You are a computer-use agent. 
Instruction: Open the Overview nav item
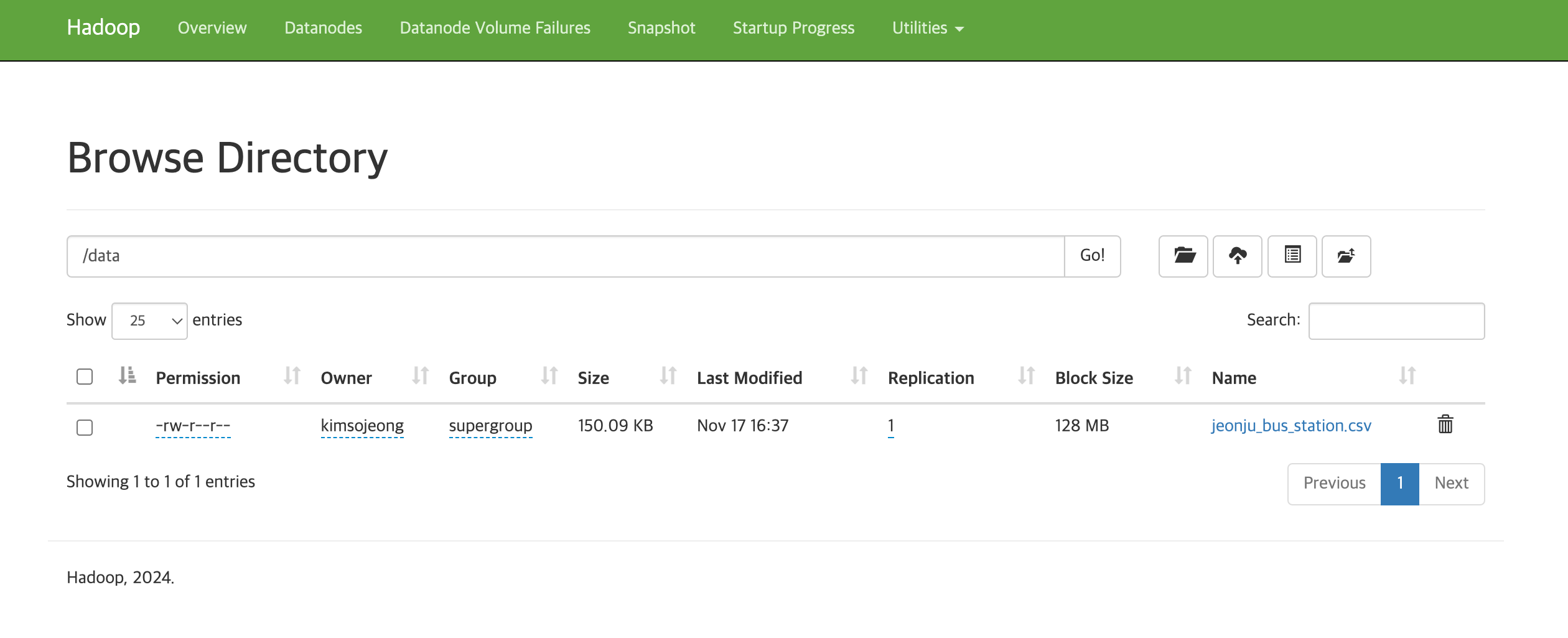(x=212, y=28)
